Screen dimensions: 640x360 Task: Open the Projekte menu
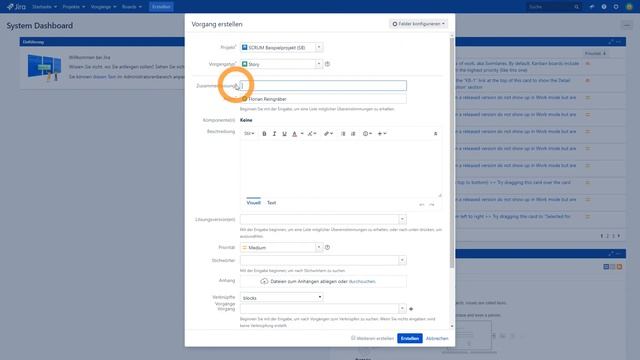click(x=74, y=7)
